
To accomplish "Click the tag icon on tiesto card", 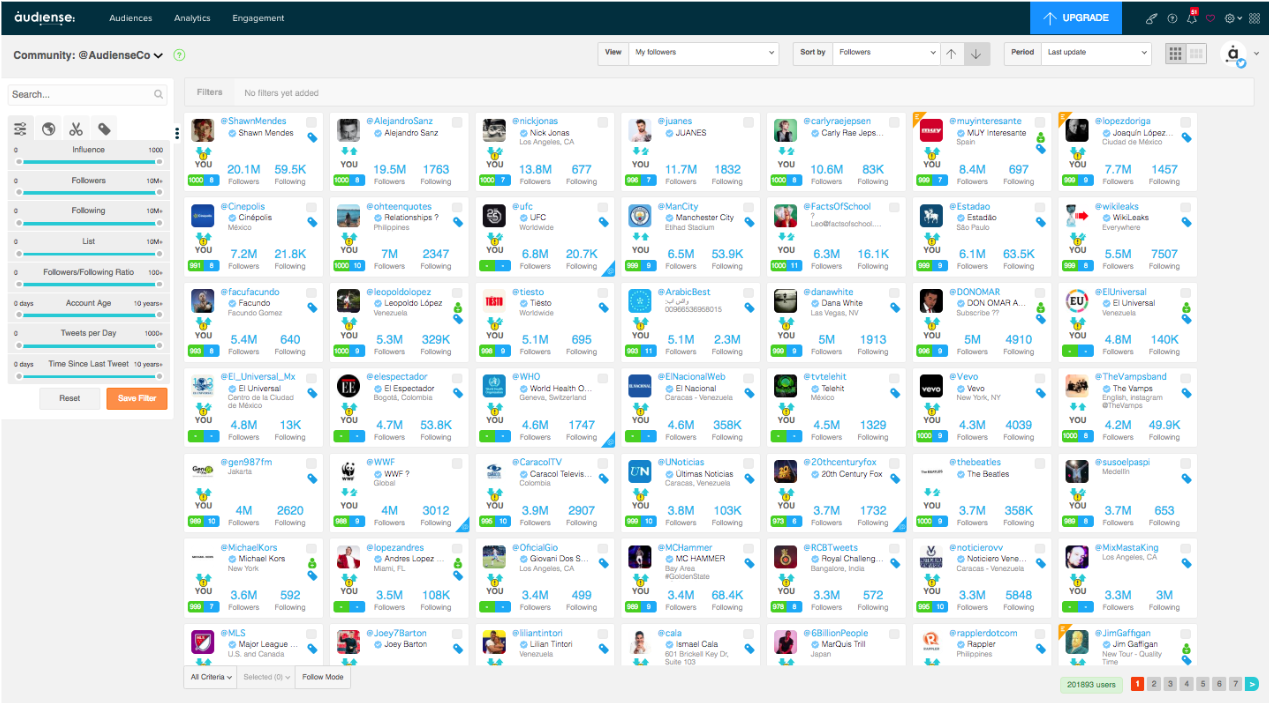I will (x=604, y=308).
